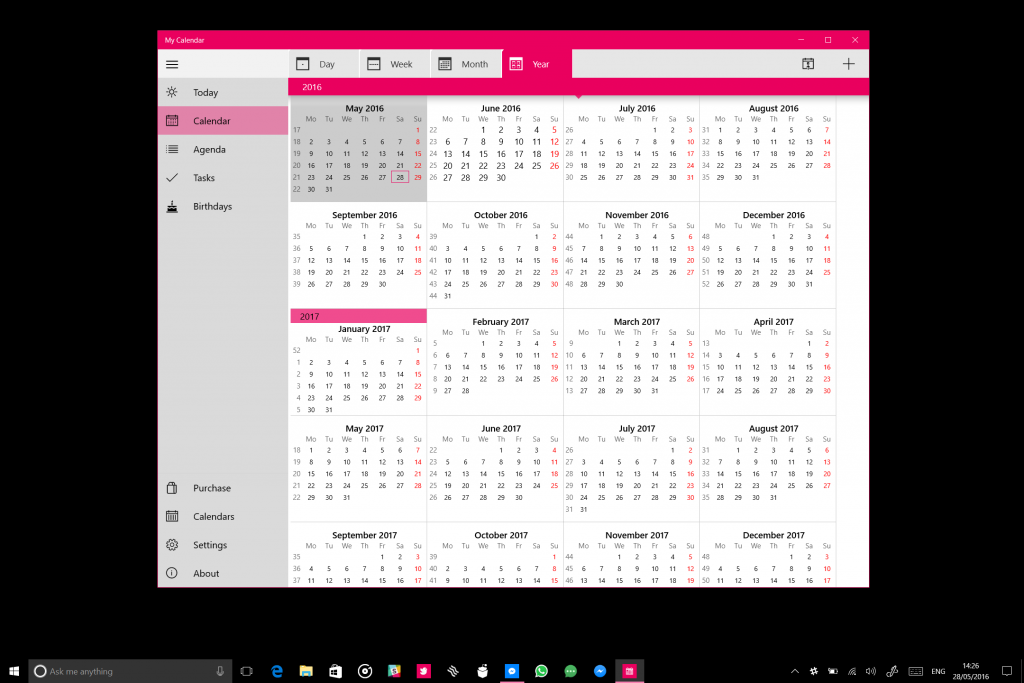The height and width of the screenshot is (683, 1024).
Task: Add a new event with plus icon
Action: pos(847,63)
